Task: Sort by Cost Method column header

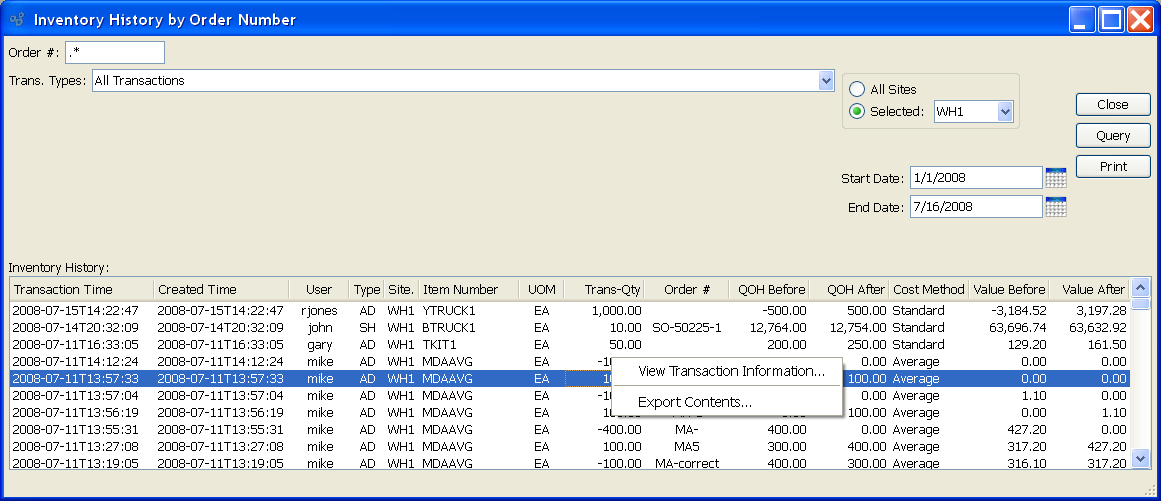Action: pos(929,289)
